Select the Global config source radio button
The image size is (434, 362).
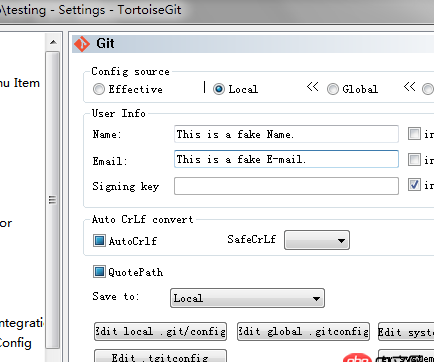pyautogui.click(x=332, y=89)
